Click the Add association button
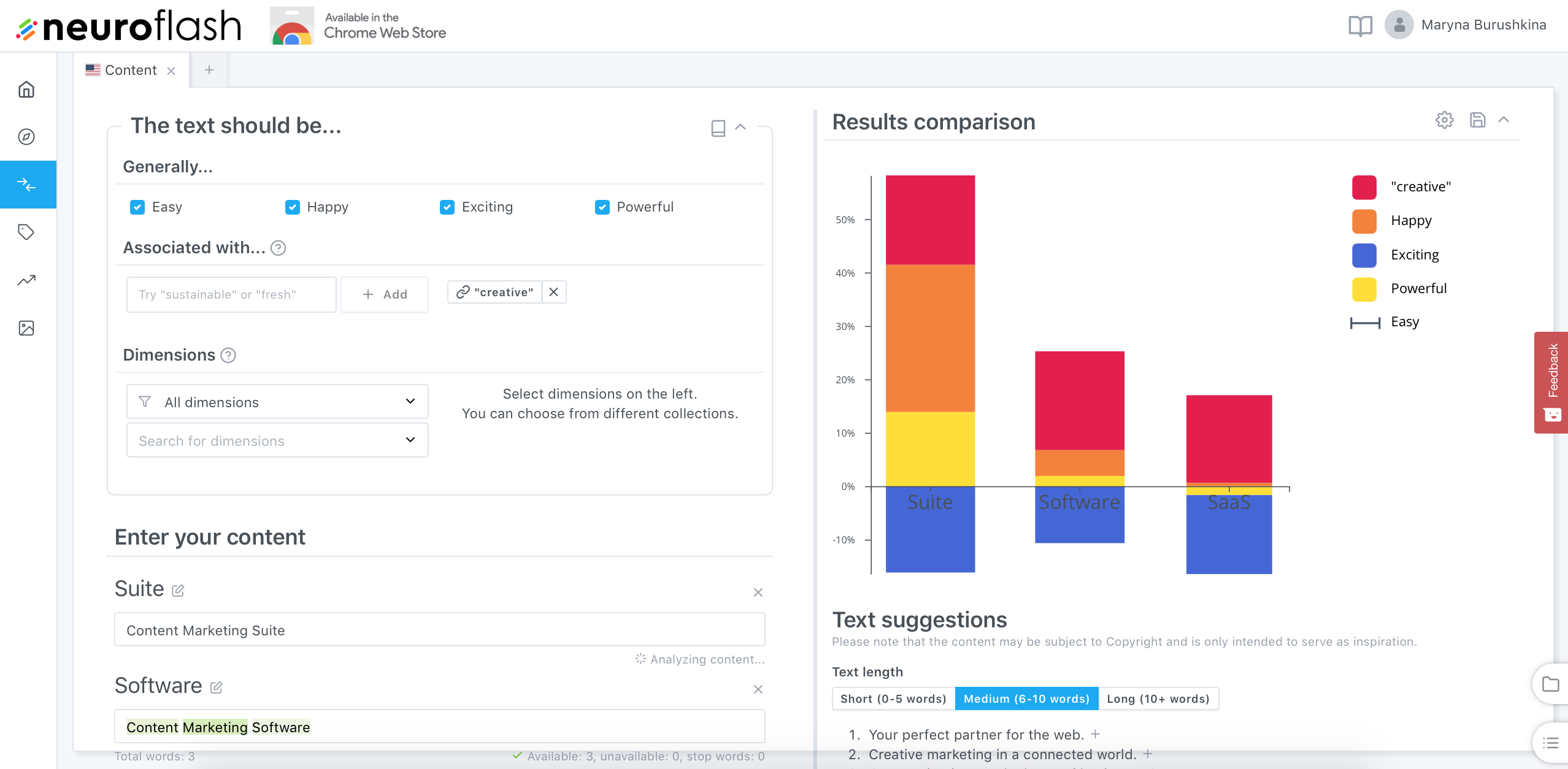 click(385, 294)
